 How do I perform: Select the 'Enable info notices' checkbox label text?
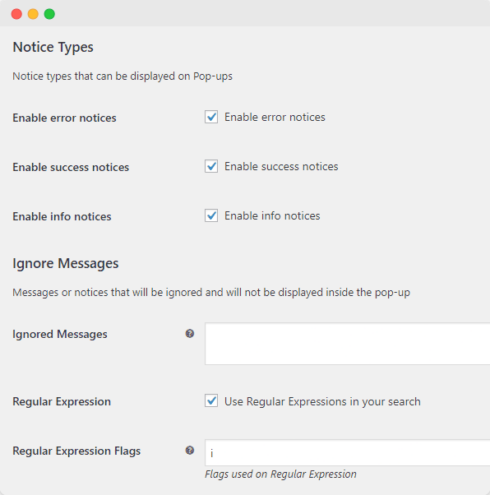click(x=272, y=216)
